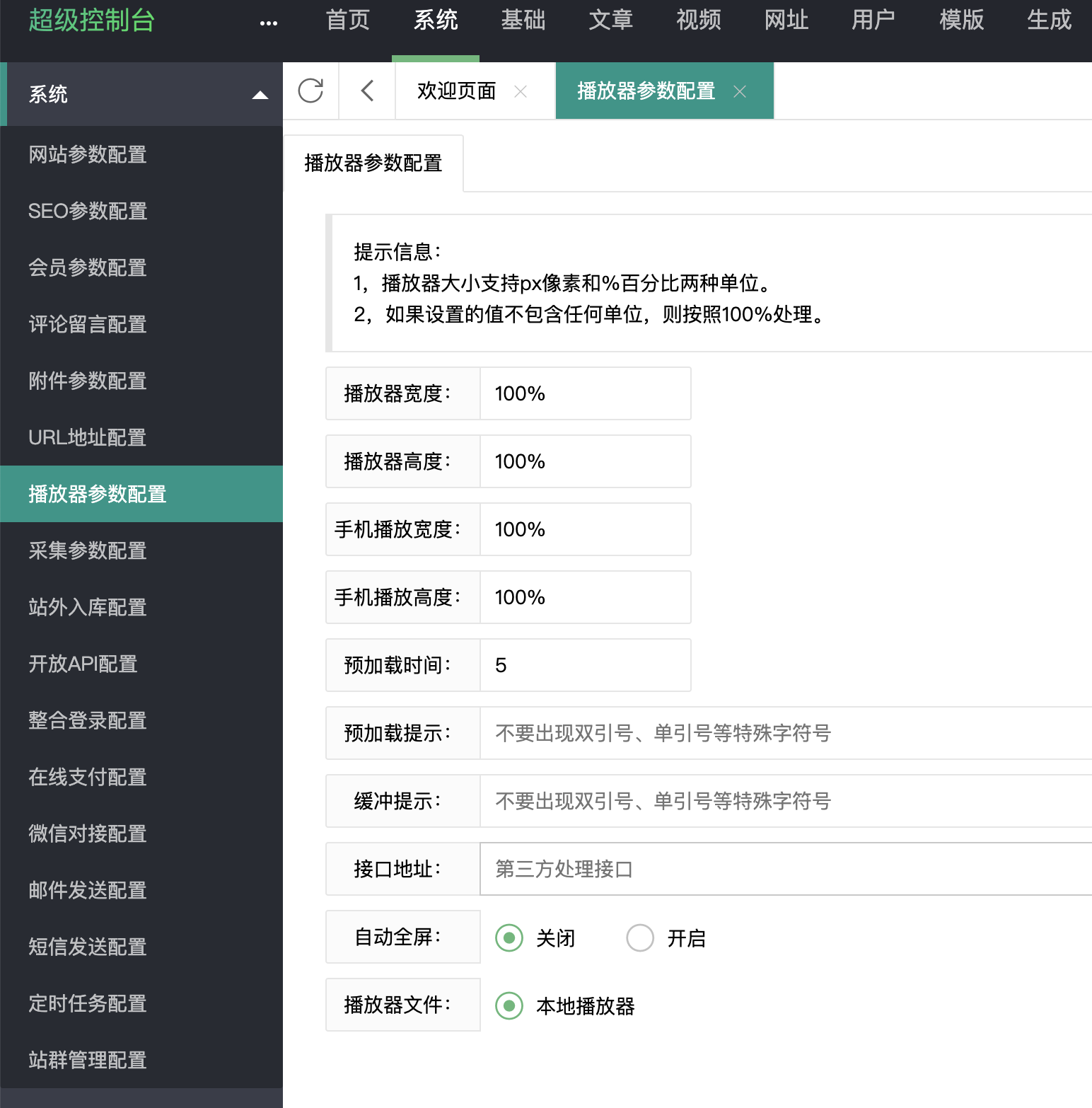
Task: Click the refresh page icon
Action: click(310, 91)
